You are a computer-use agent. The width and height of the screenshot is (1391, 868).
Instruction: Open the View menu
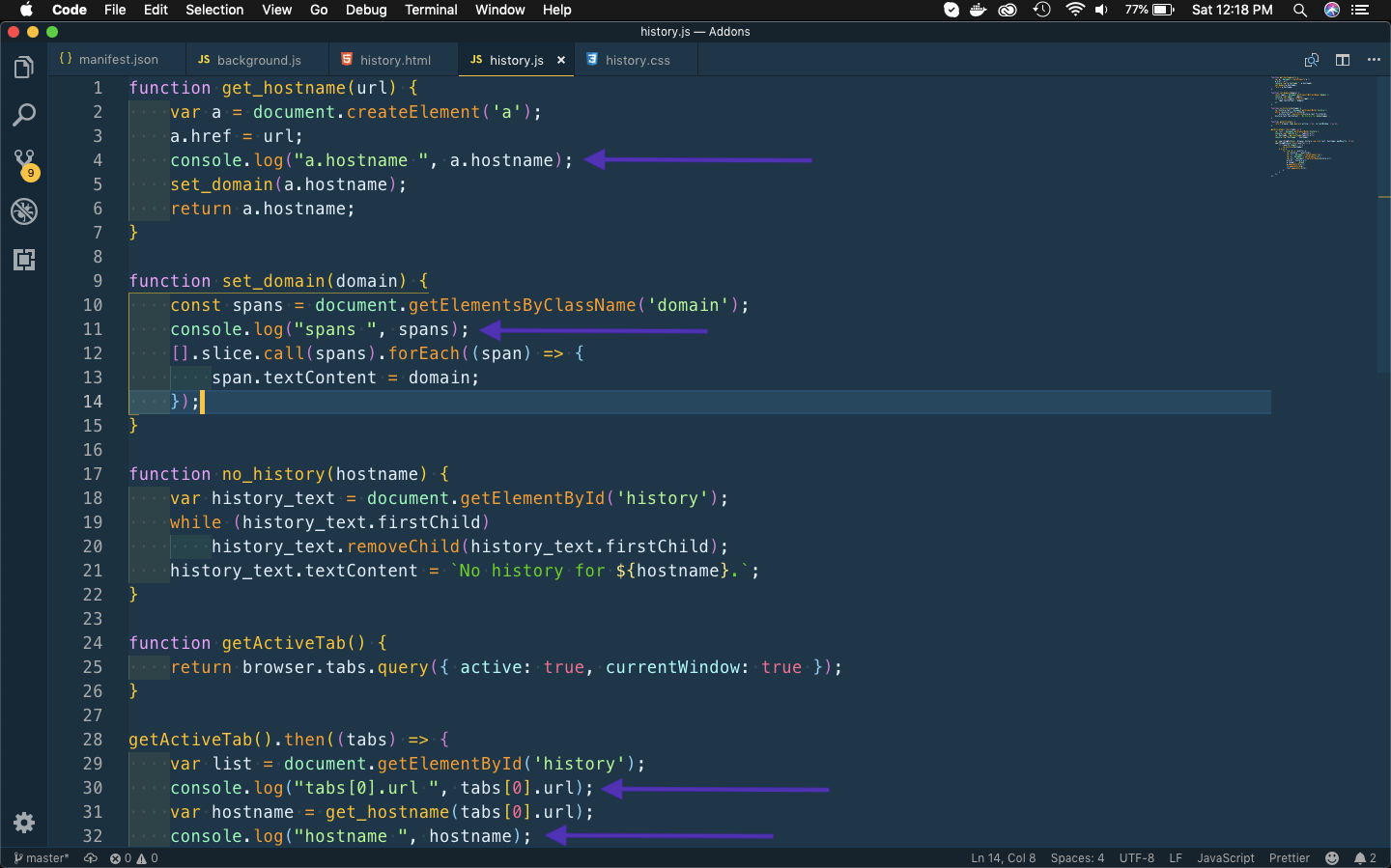(276, 10)
